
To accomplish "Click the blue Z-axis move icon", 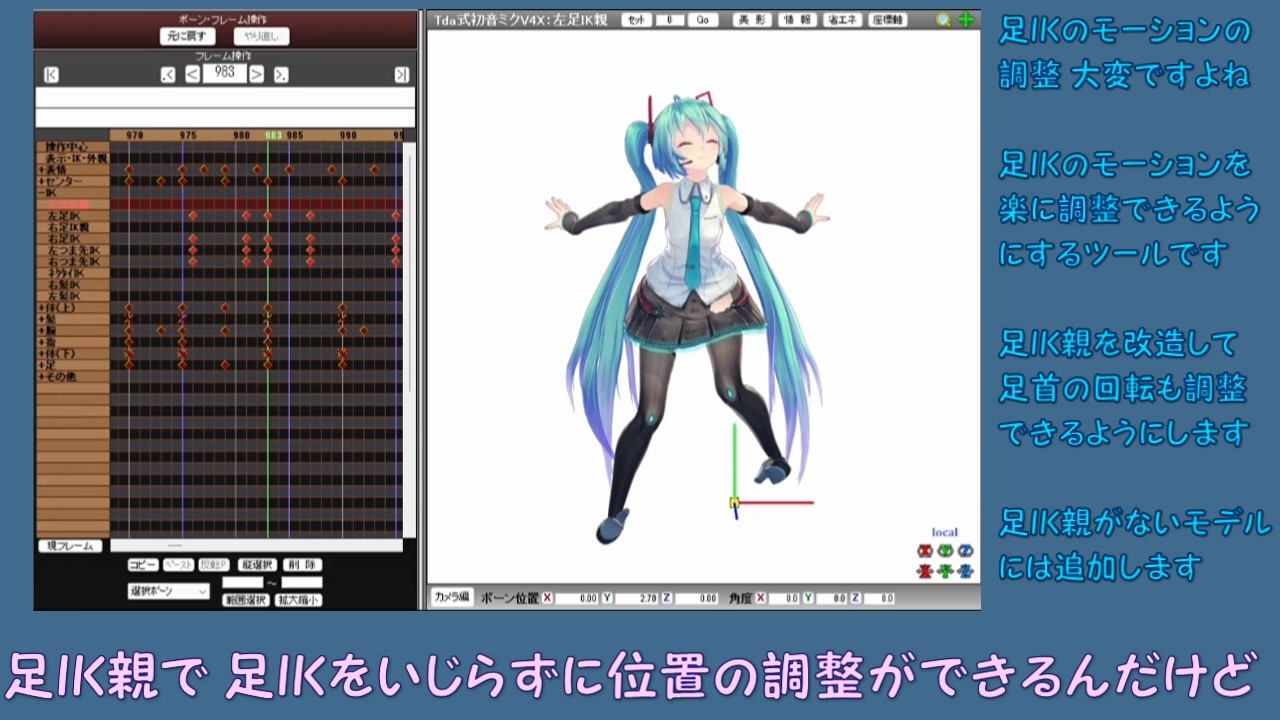I will coord(965,572).
